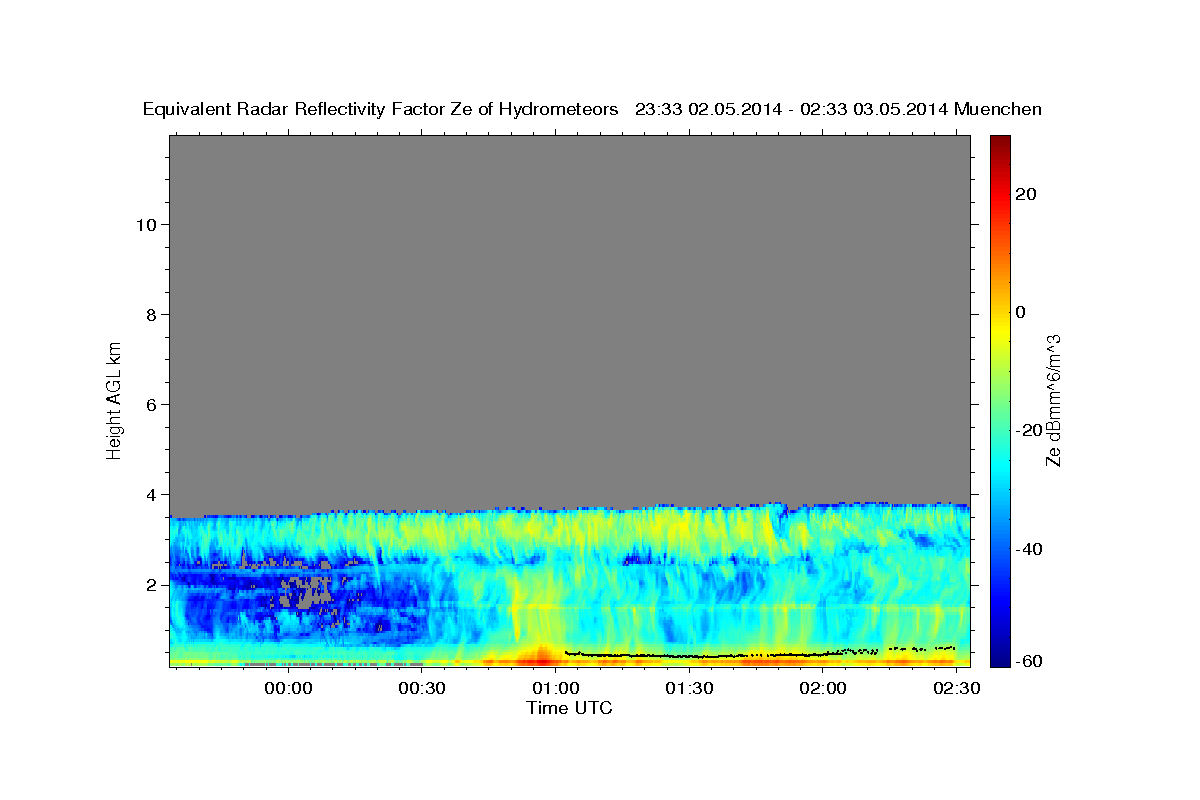Image resolution: width=1200 pixels, height=800 pixels.
Task: Click the 2 km height tick label
Action: tap(151, 584)
